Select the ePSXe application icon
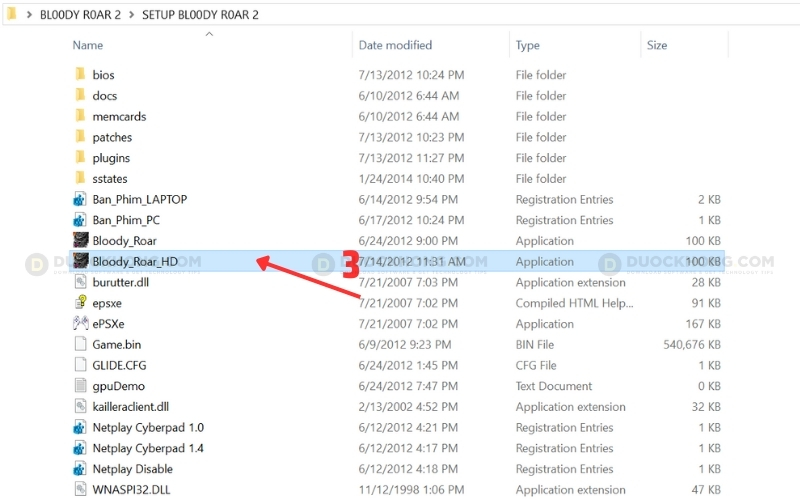Viewport: 800px width, 500px height. (x=81, y=324)
